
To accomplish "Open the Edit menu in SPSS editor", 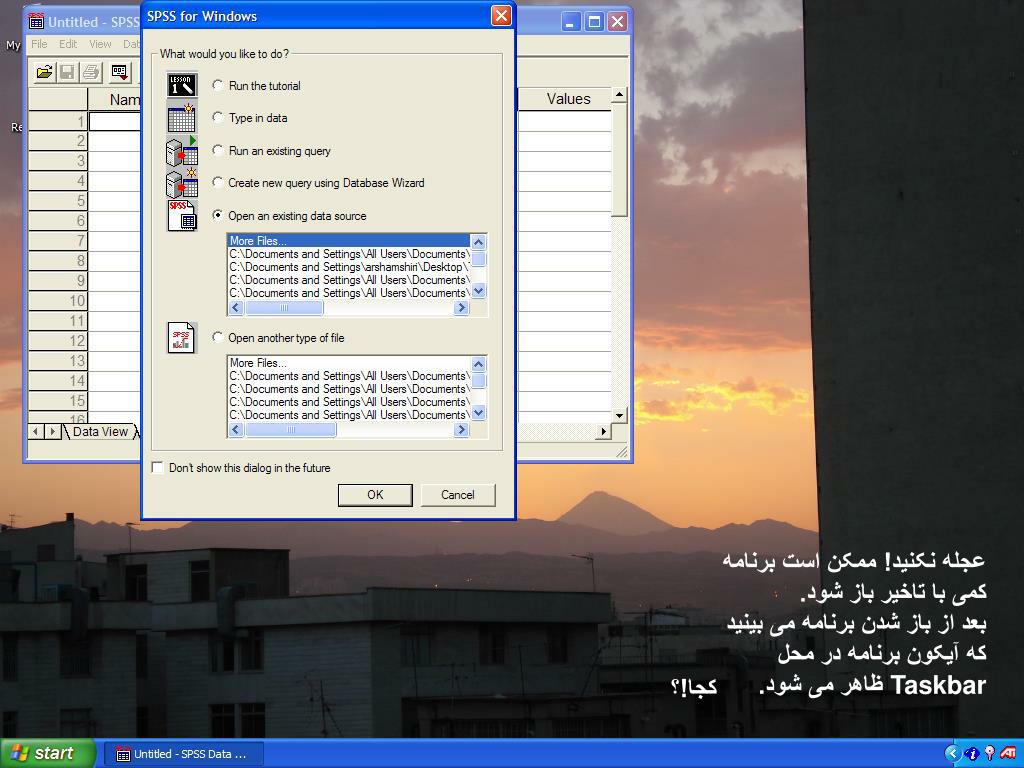I will pyautogui.click(x=68, y=44).
